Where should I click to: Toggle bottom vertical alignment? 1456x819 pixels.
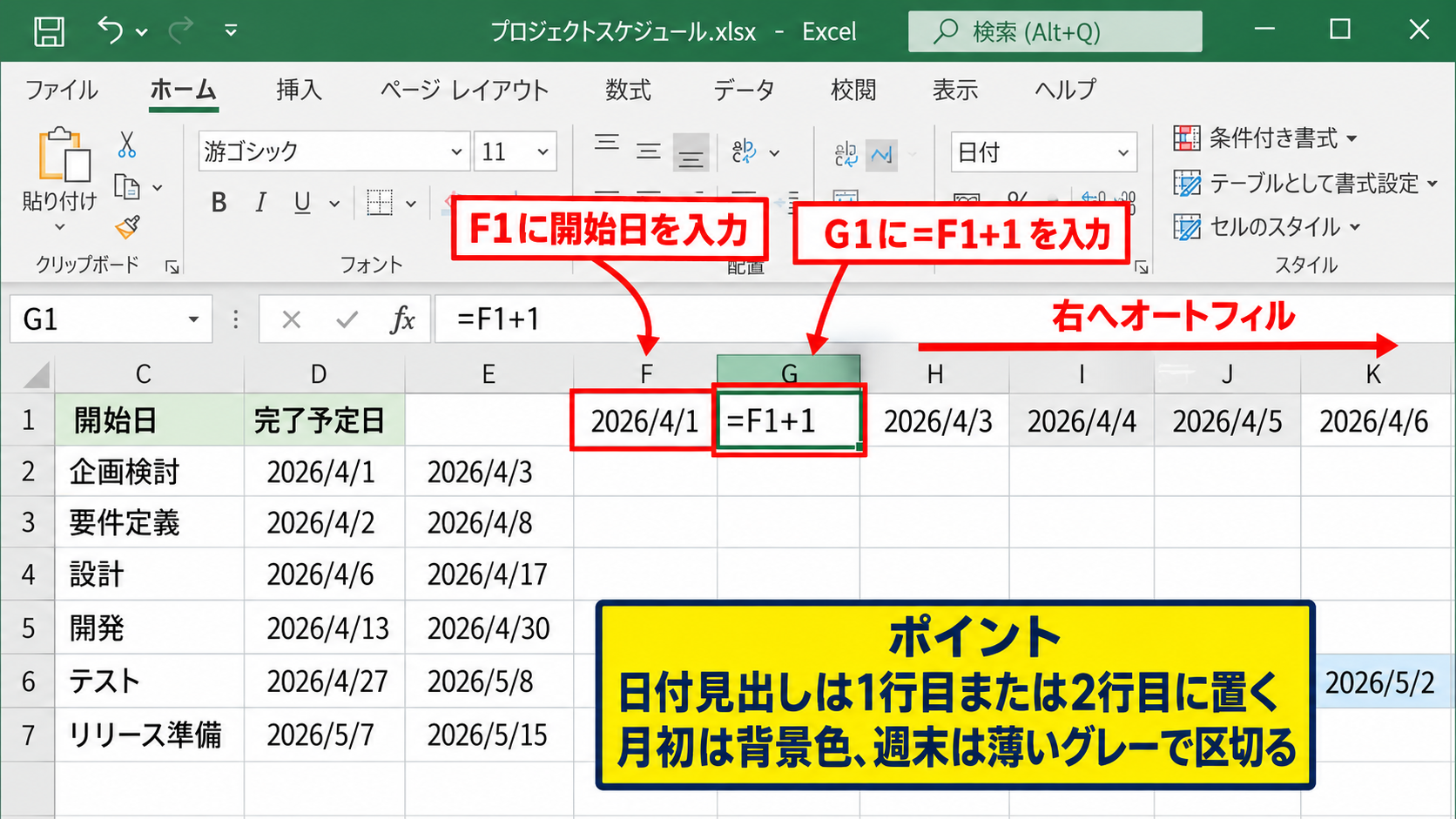point(691,153)
